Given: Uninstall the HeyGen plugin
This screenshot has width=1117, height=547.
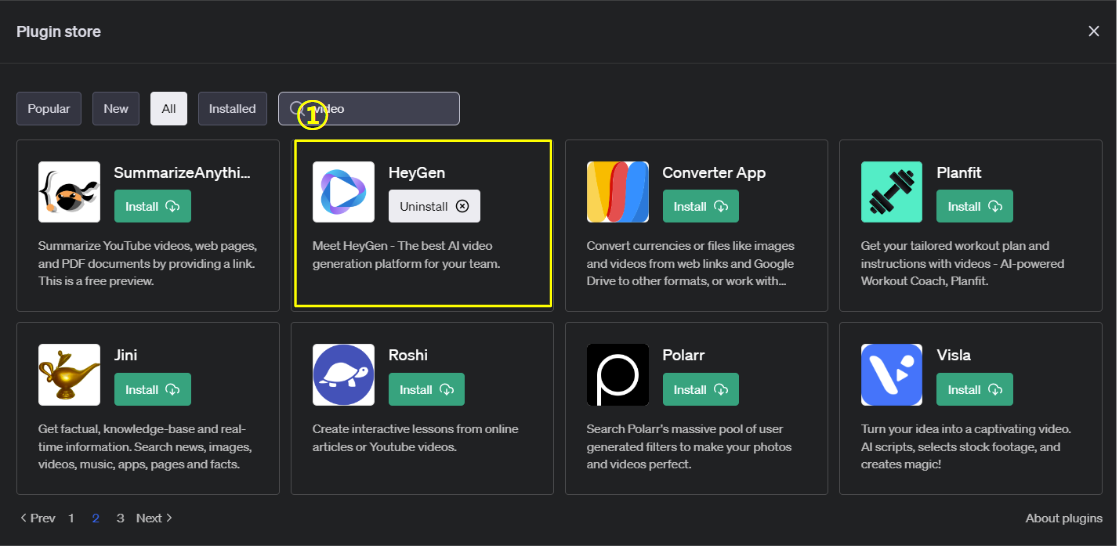Looking at the screenshot, I should [x=435, y=207].
